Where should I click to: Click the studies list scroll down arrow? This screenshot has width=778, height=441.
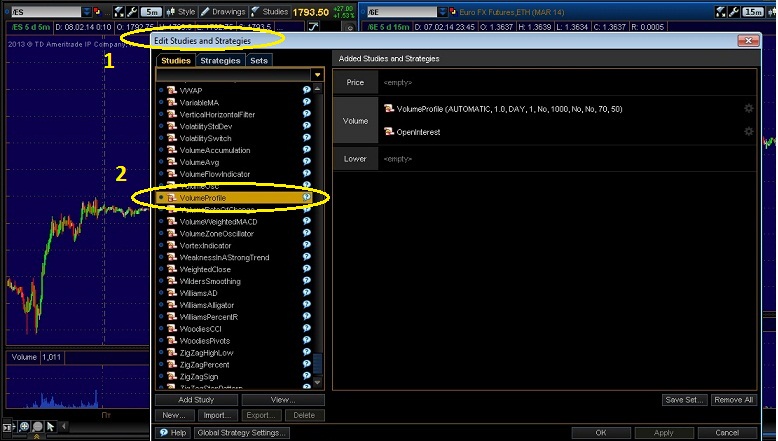318,382
